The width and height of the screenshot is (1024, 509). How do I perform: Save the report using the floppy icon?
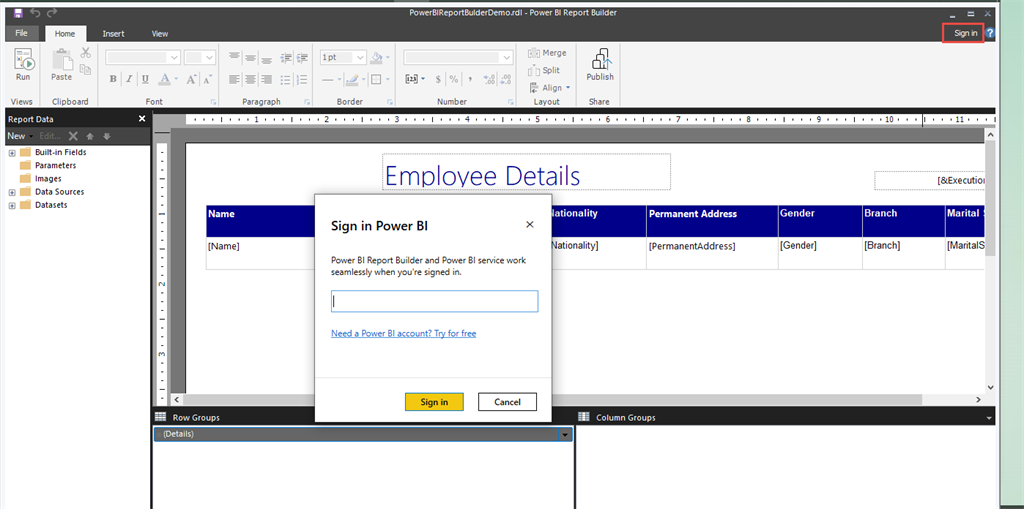[18, 12]
